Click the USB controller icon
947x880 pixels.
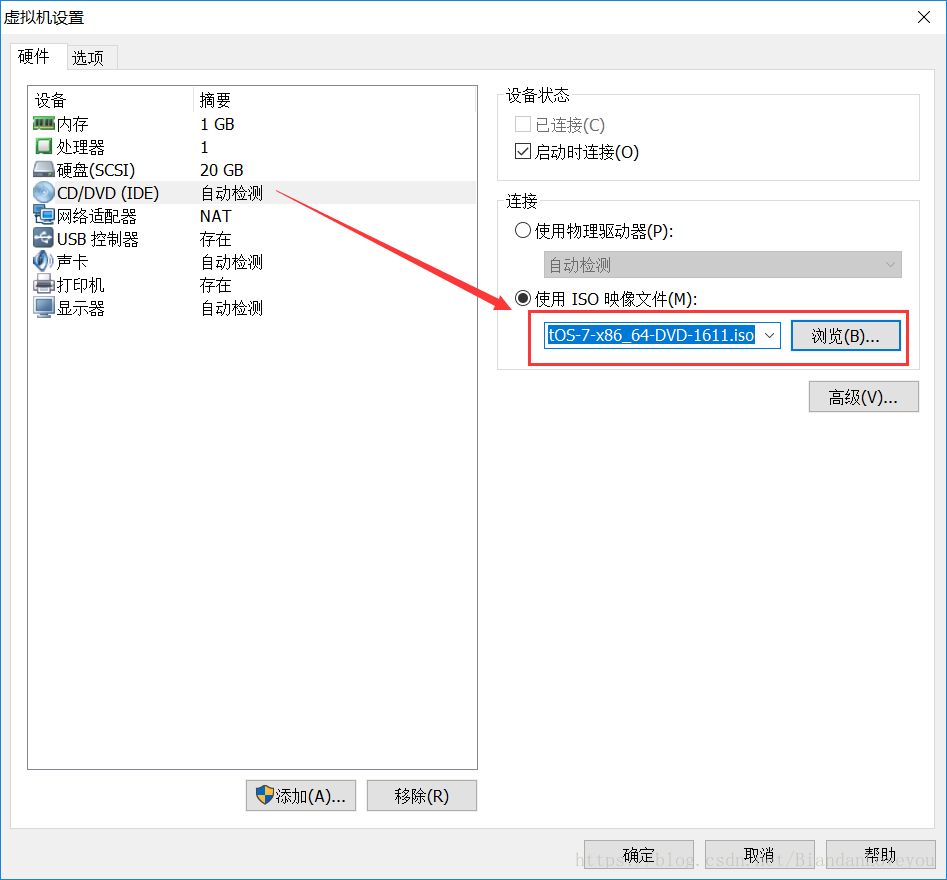point(43,238)
